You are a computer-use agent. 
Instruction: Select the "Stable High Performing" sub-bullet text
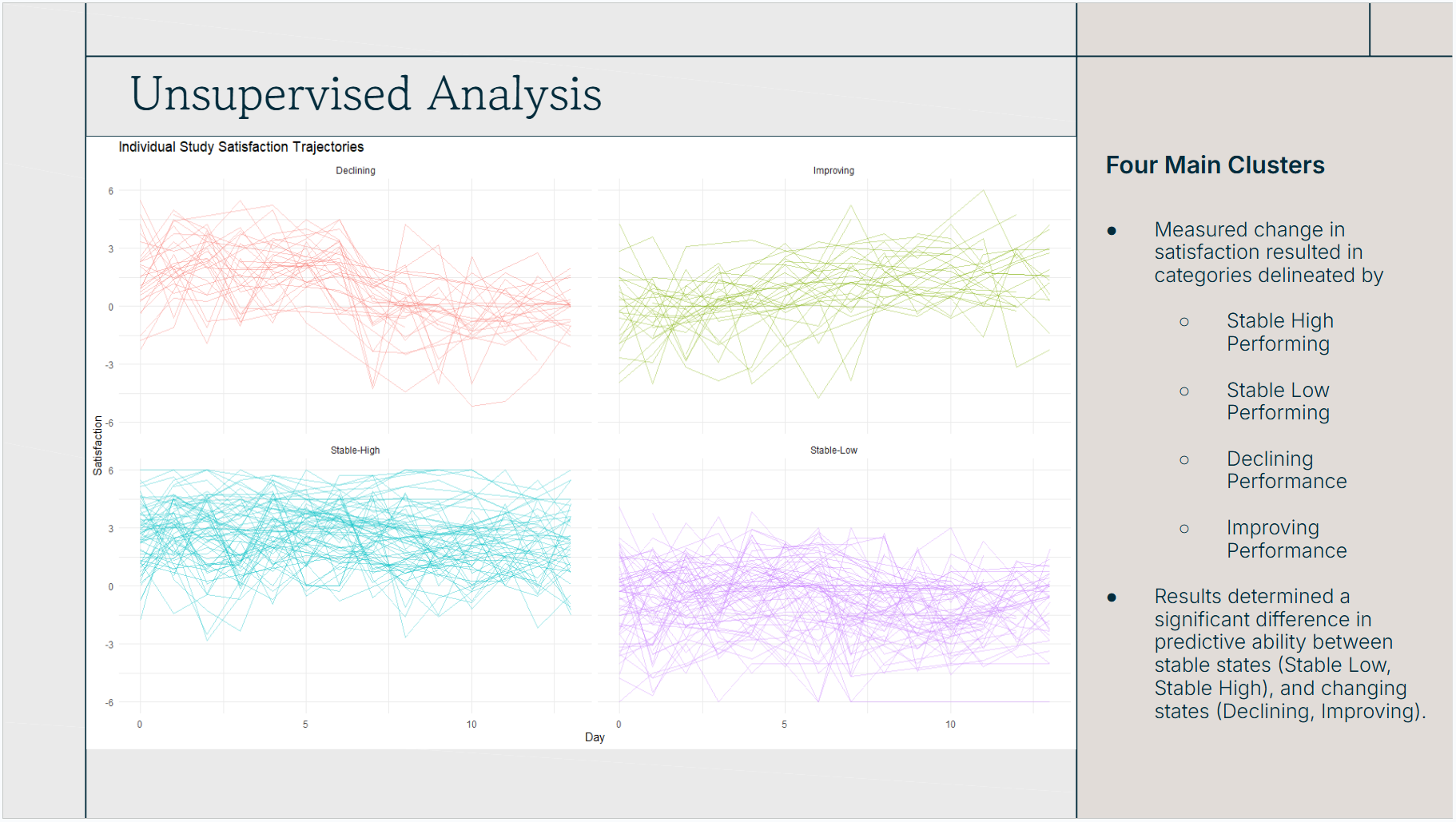click(x=1279, y=332)
